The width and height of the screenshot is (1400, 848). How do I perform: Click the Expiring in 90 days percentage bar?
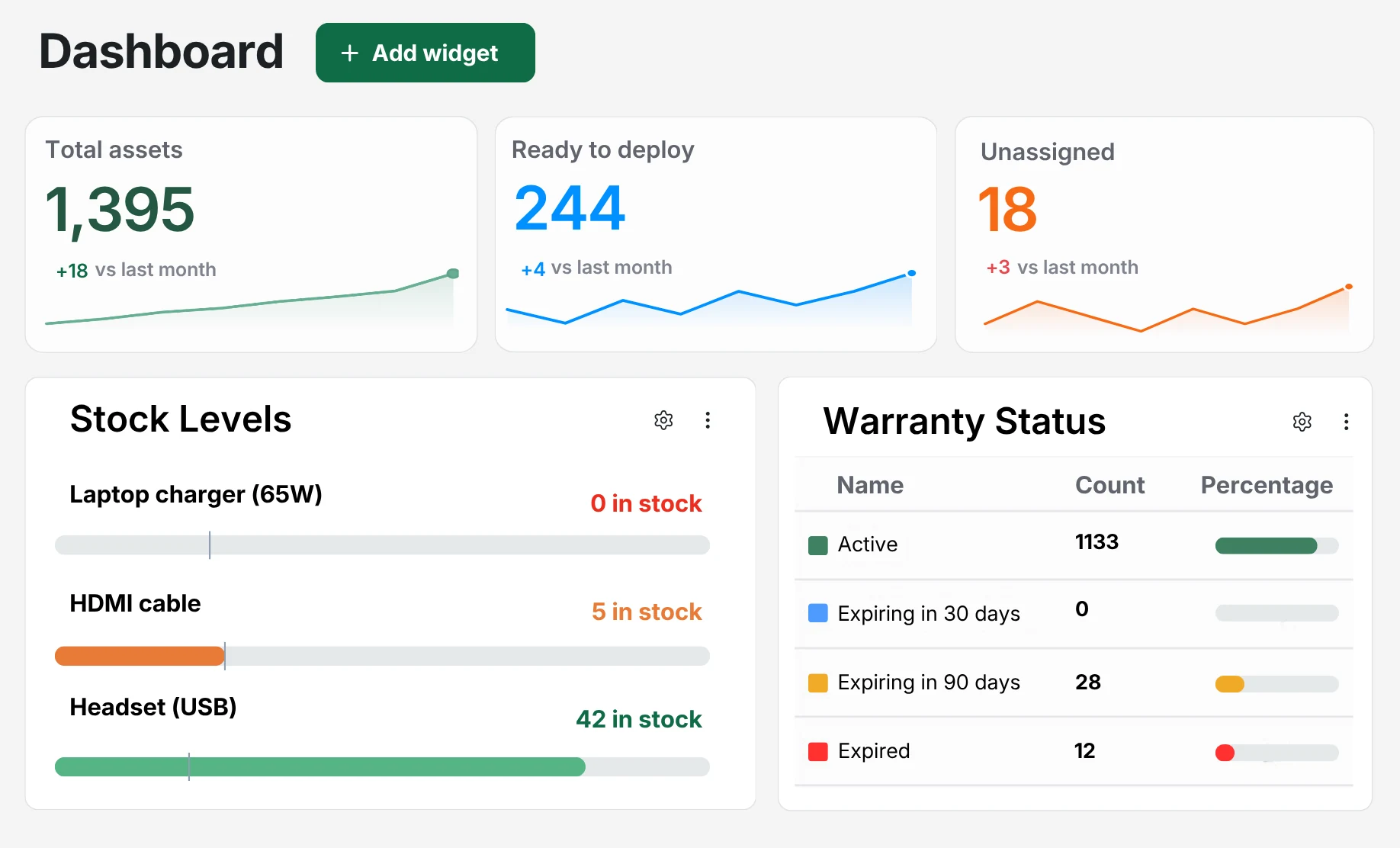point(1277,684)
